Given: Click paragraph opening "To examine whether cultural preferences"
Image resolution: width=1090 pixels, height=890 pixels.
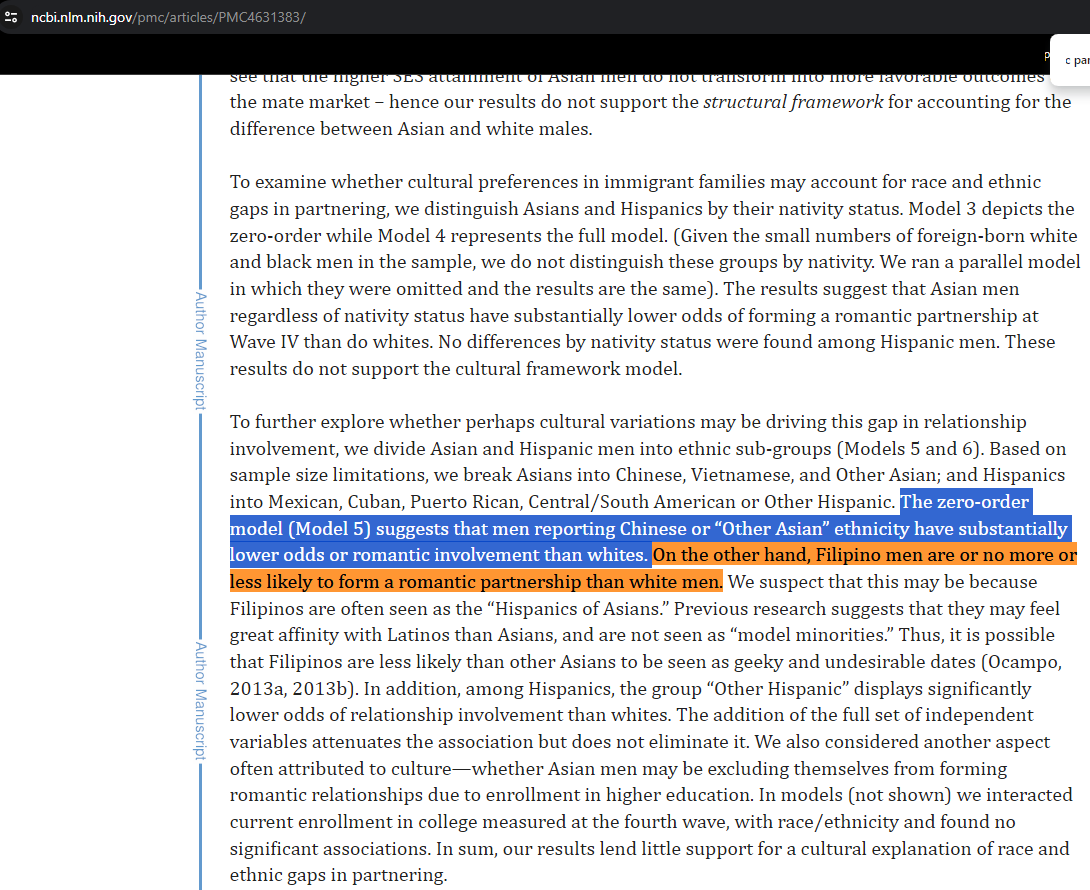Looking at the screenshot, I should [x=416, y=182].
